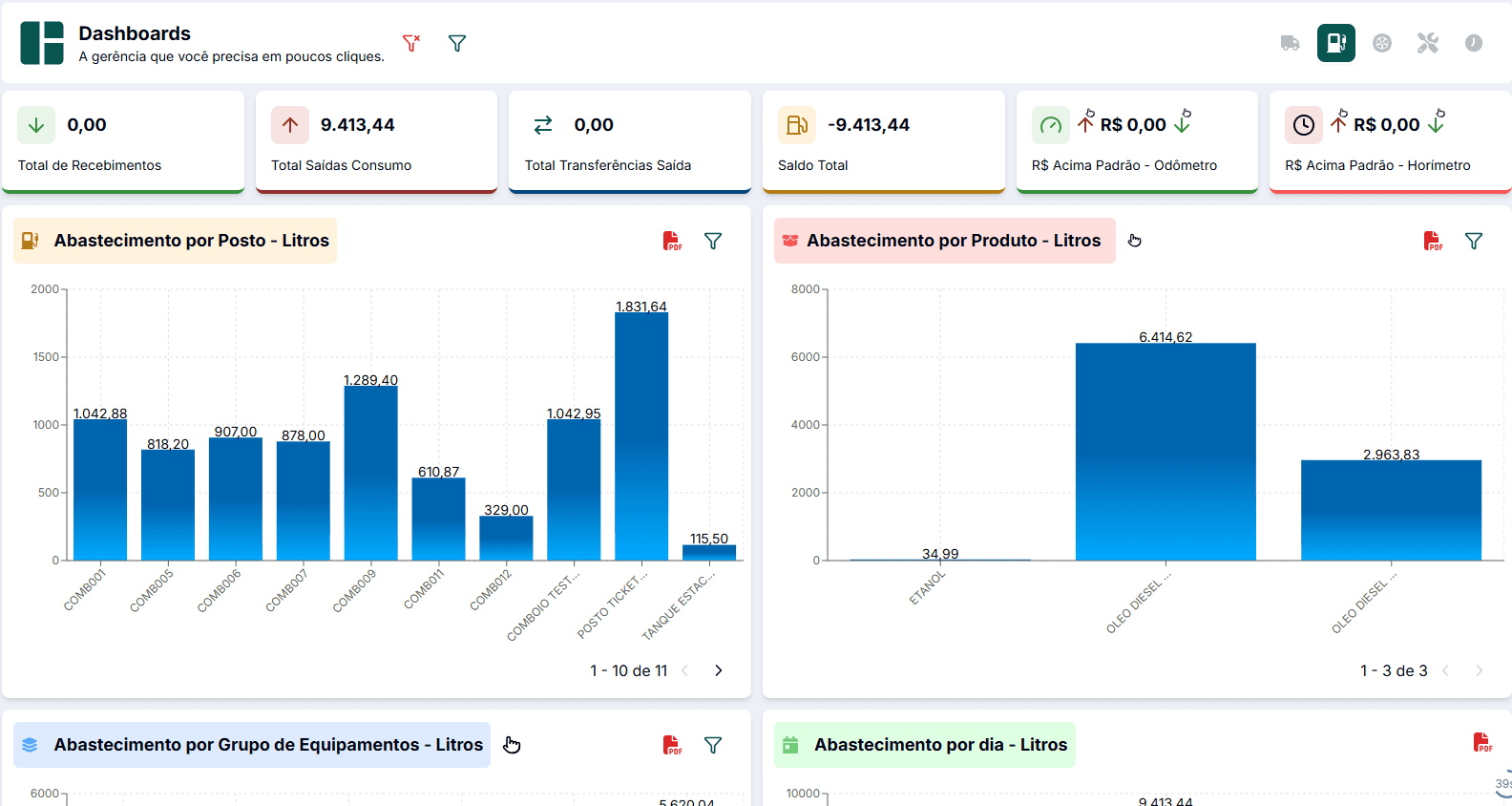The height and width of the screenshot is (806, 1512).
Task: Switch to the truck fleet dashboard
Action: (1290, 43)
